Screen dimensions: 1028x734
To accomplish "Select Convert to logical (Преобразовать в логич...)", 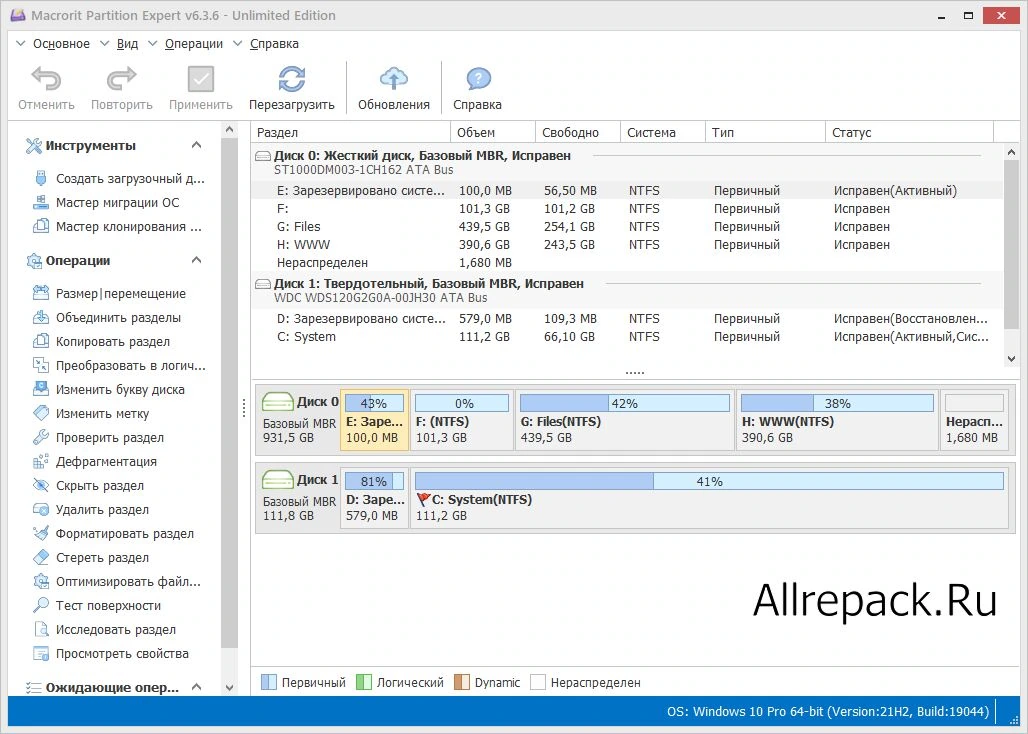I will tap(119, 366).
